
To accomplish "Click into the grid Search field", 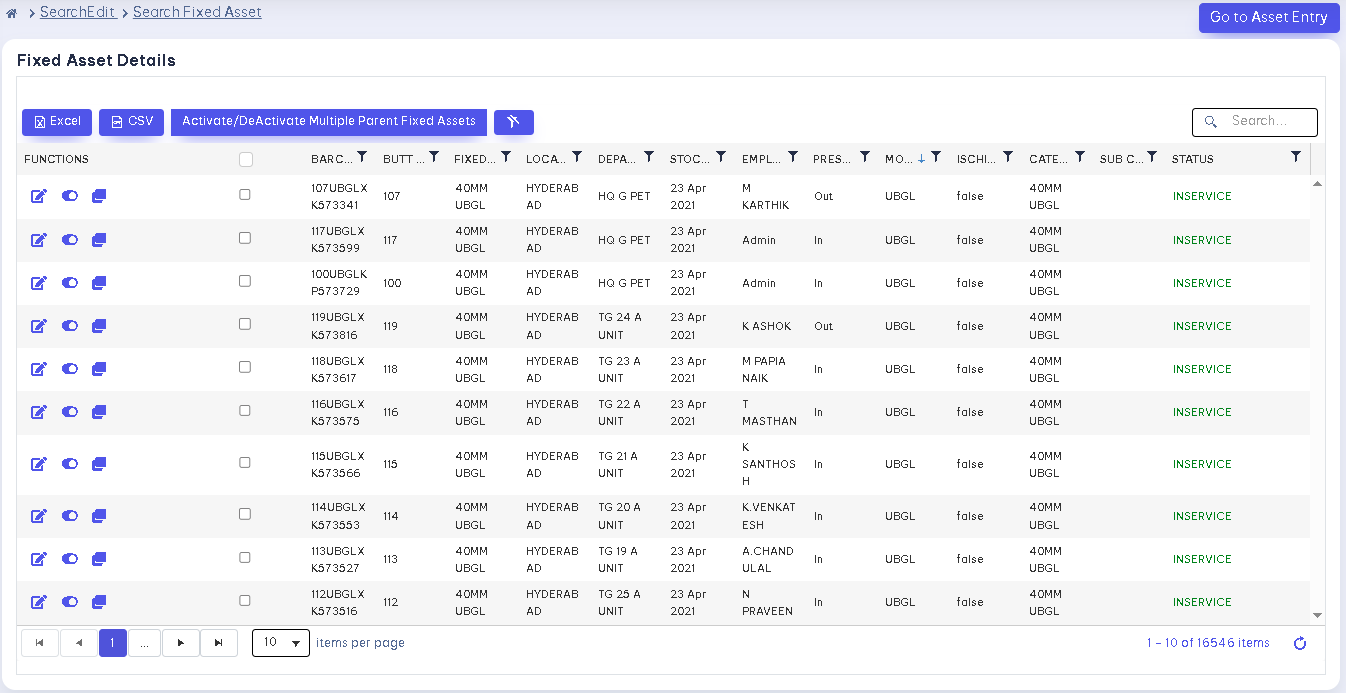I will point(1255,122).
